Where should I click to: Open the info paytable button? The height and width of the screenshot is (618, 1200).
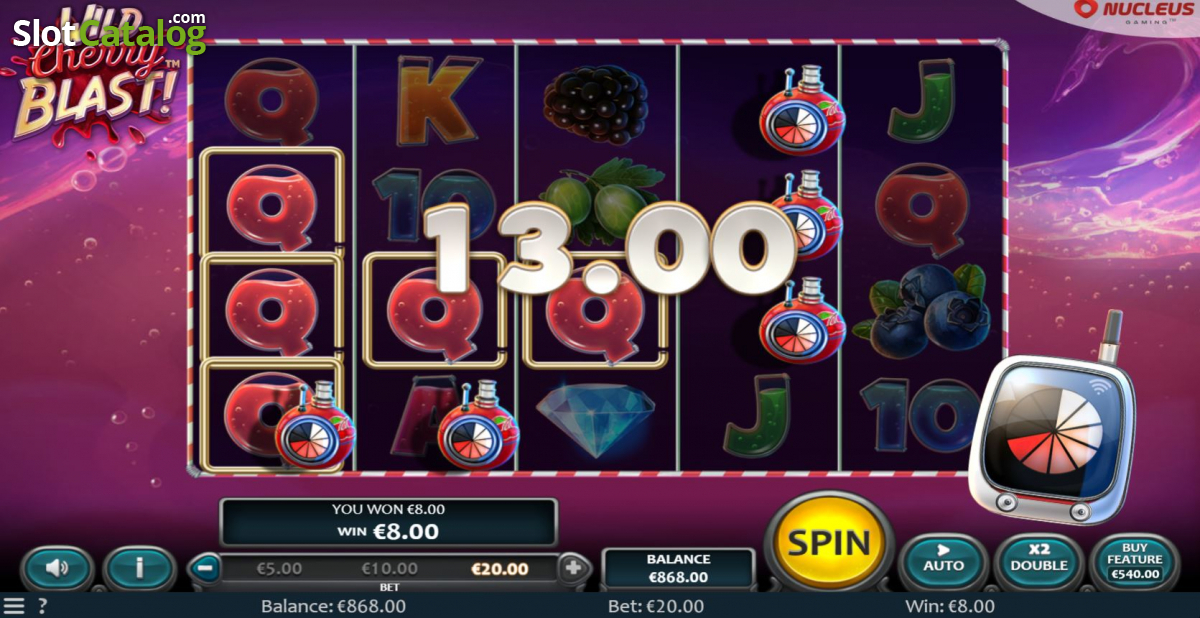pos(139,569)
